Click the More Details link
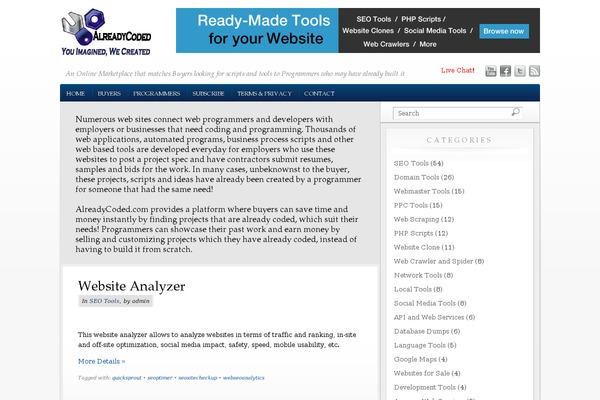 (101, 361)
